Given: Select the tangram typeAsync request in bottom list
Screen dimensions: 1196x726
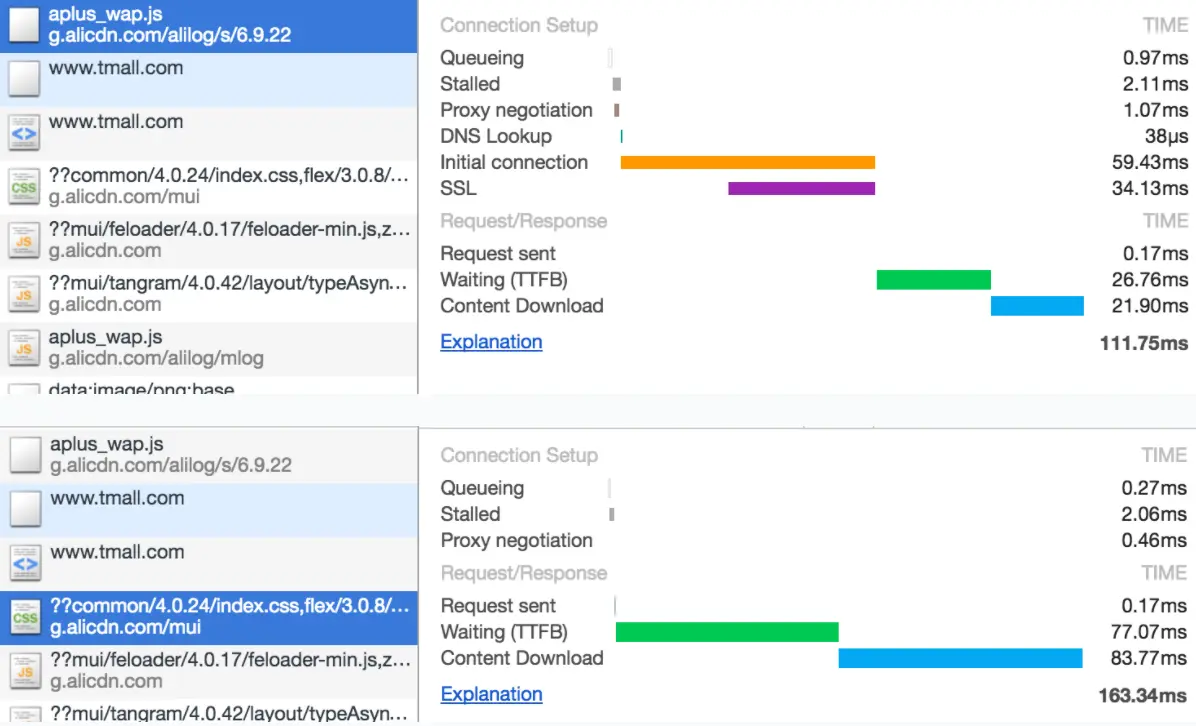Looking at the screenshot, I should (x=230, y=714).
